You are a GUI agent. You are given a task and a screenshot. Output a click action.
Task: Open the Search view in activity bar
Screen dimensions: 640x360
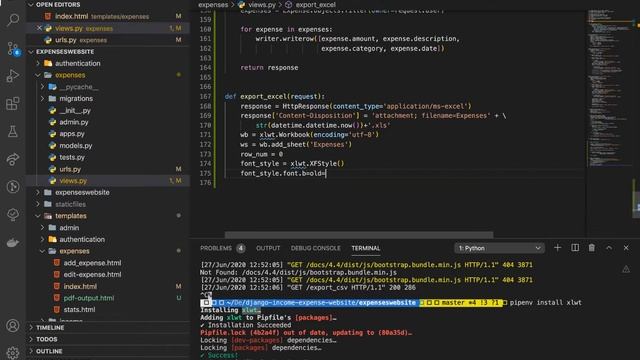[13, 20]
